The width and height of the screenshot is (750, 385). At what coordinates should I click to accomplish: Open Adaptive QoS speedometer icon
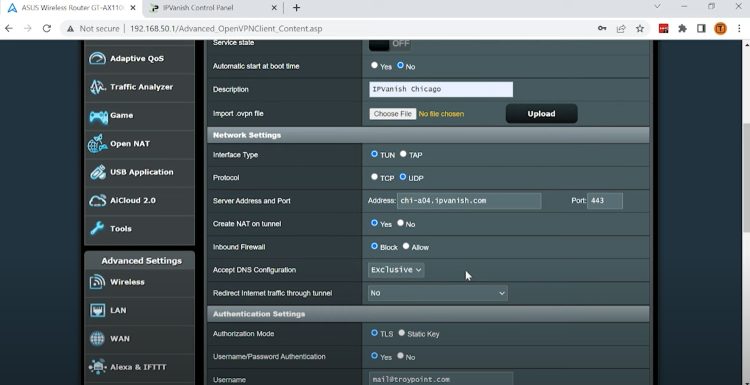tap(98, 58)
